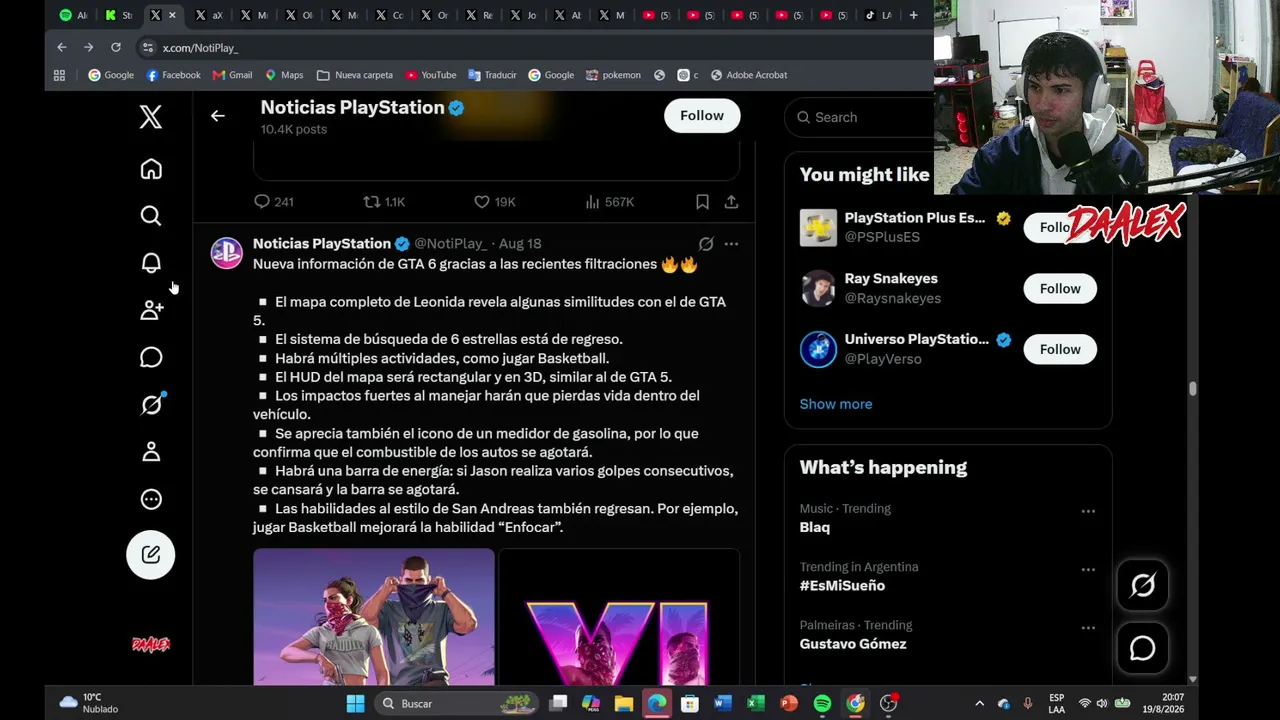This screenshot has height=720, width=1280.
Task: Open Chat messages icon in sidebar
Action: [x=151, y=357]
